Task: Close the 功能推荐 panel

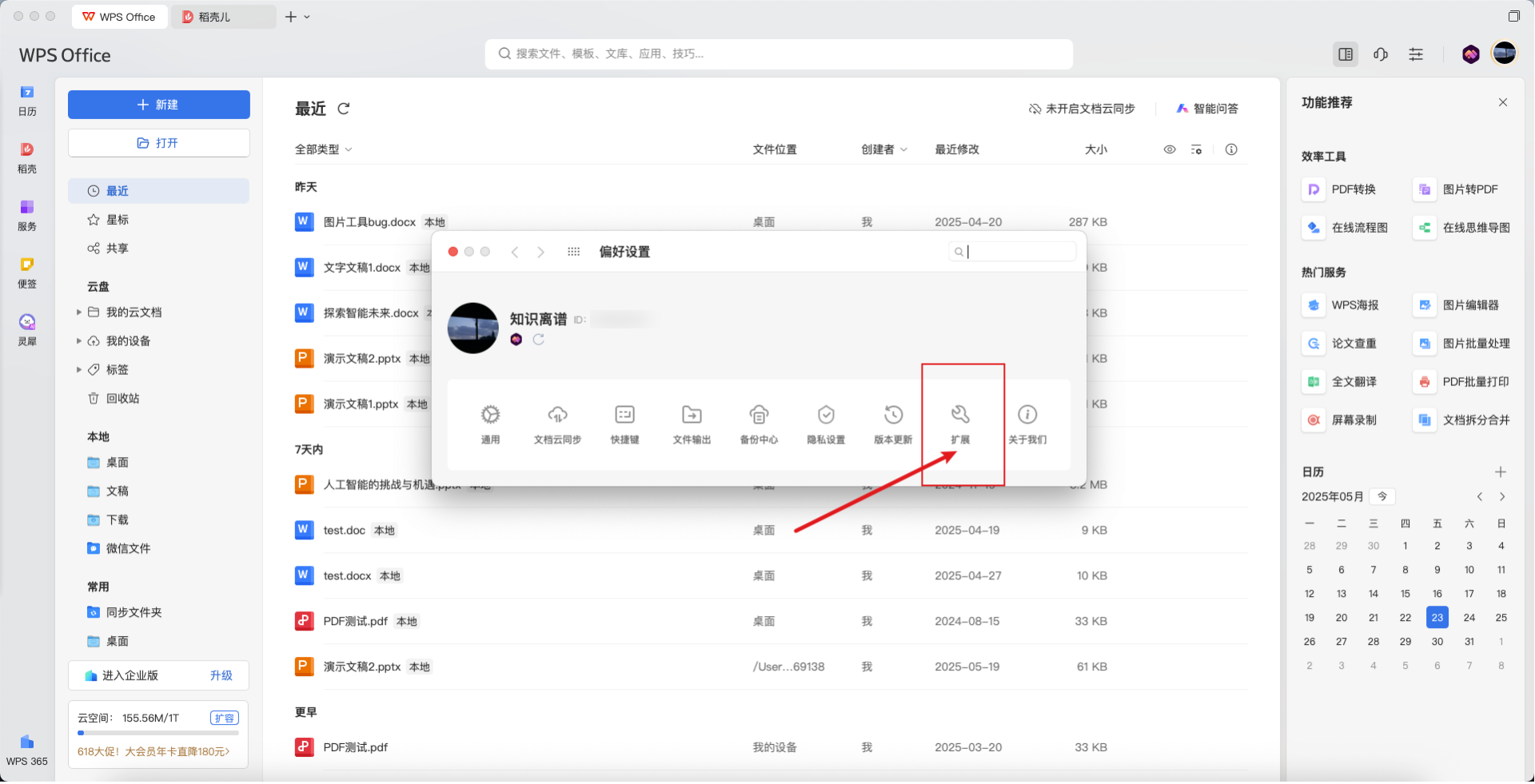Action: pos(1503,102)
